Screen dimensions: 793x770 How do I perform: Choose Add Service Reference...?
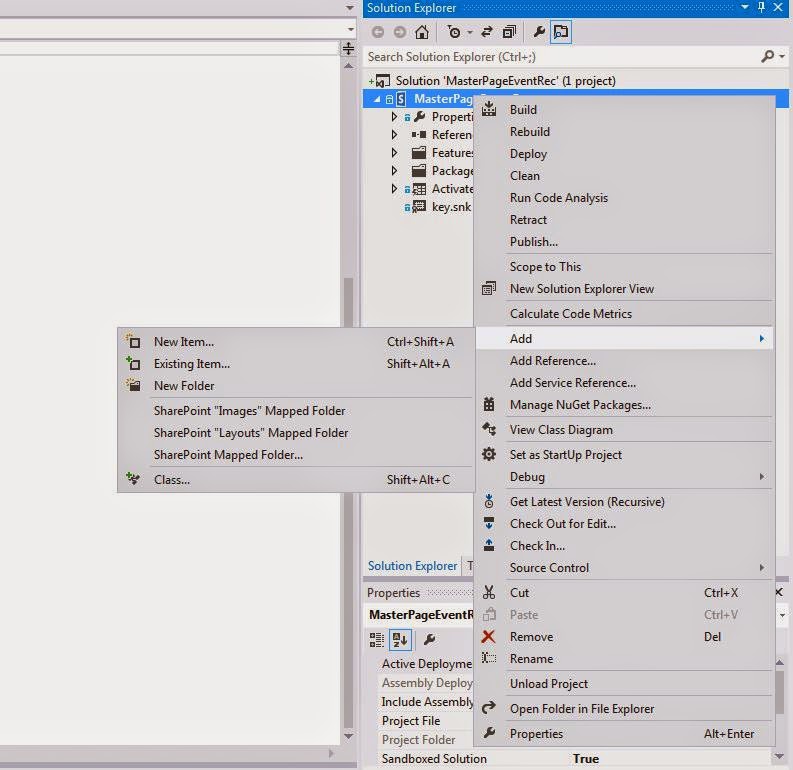coord(624,382)
